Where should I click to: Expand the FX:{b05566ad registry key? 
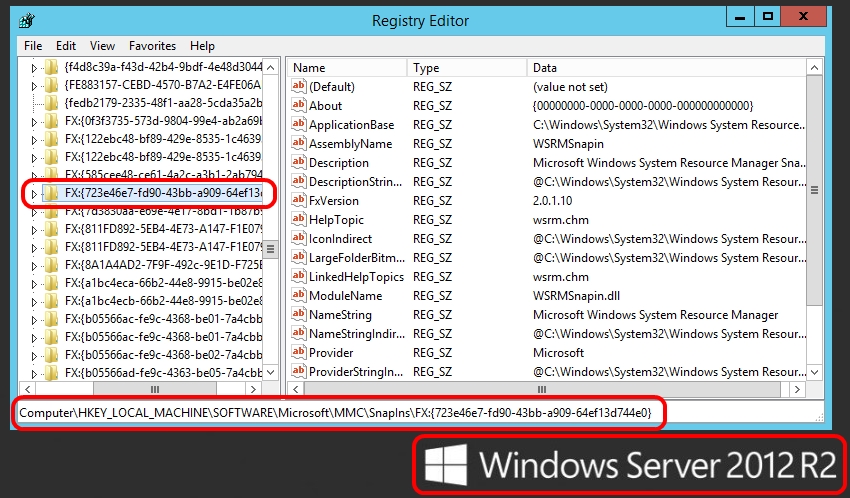[x=34, y=374]
